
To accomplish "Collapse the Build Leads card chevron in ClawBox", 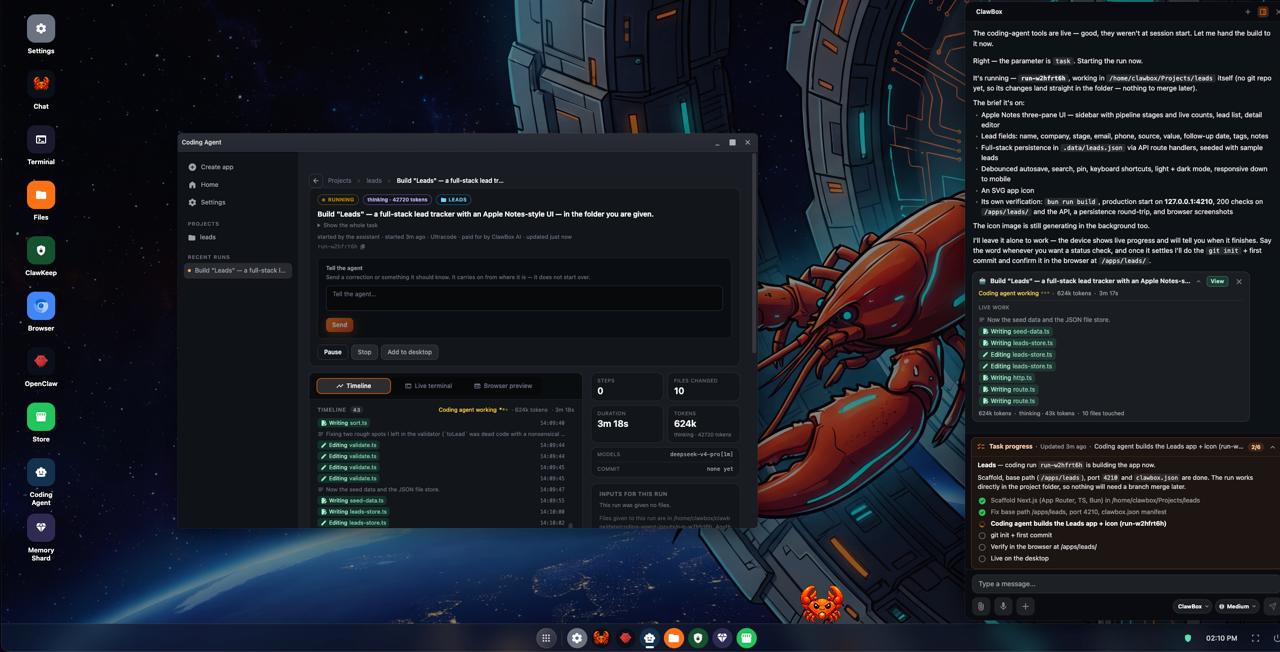I will pos(1198,282).
